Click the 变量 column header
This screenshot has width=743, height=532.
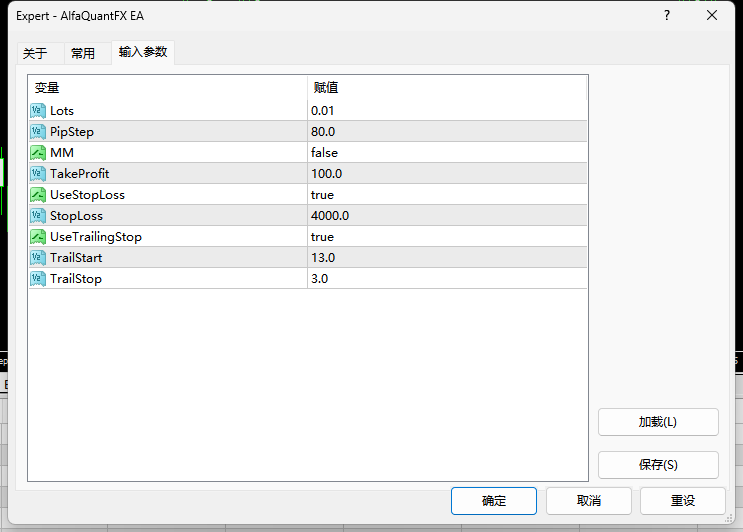pos(168,88)
